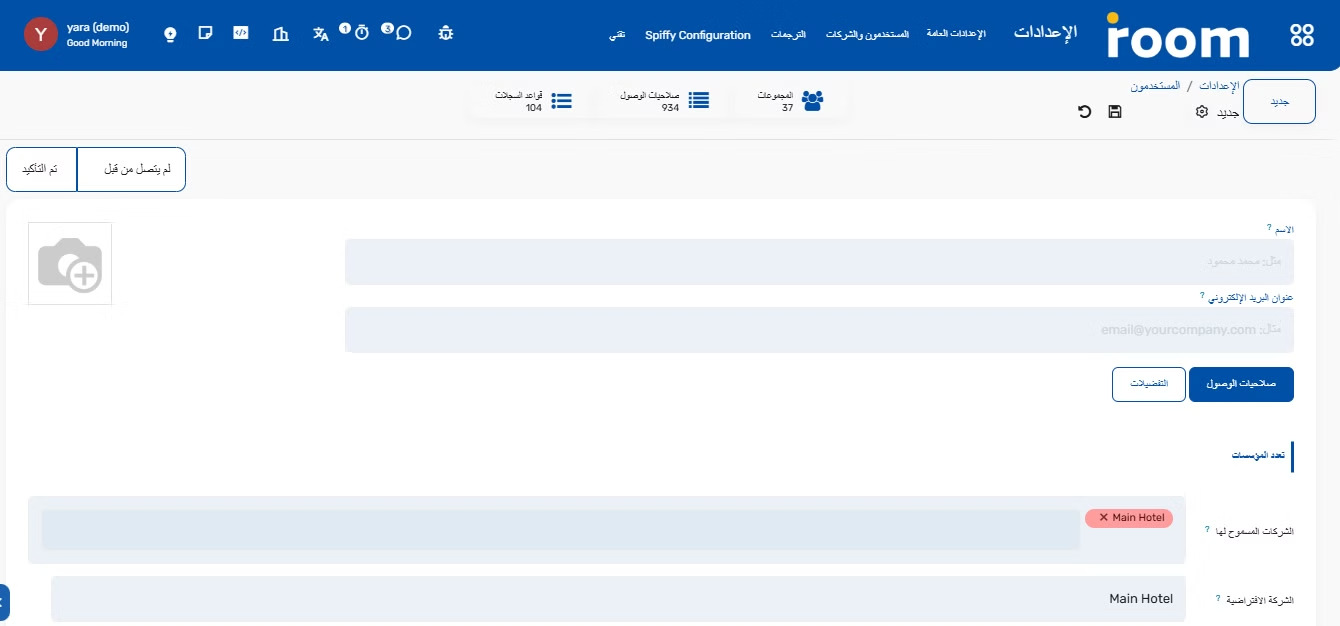
Task: Open the code snippet icon in the top bar
Action: 241,33
